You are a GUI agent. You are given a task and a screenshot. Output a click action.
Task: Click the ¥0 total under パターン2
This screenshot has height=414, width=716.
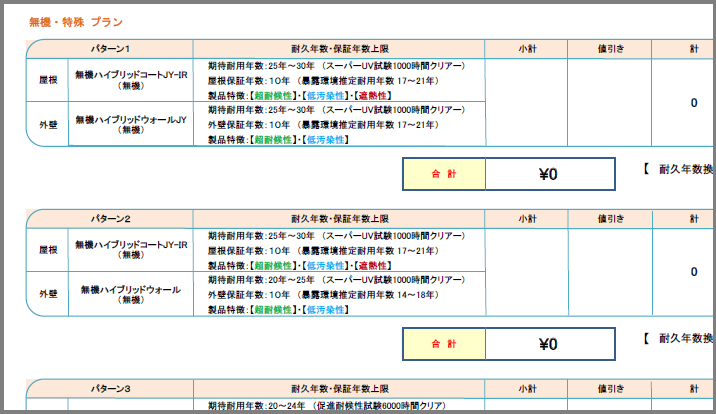(x=548, y=344)
